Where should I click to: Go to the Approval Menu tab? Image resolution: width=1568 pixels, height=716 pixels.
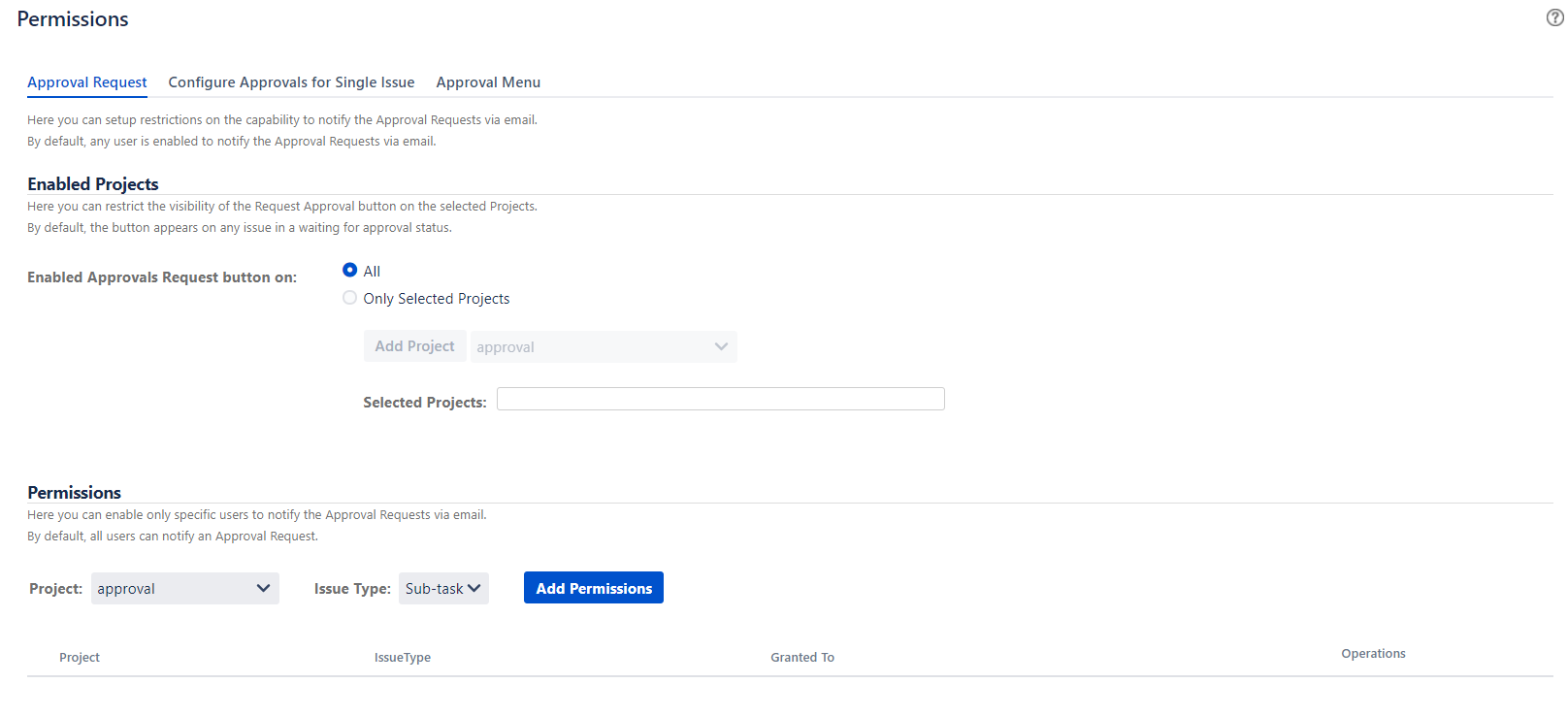[x=488, y=82]
